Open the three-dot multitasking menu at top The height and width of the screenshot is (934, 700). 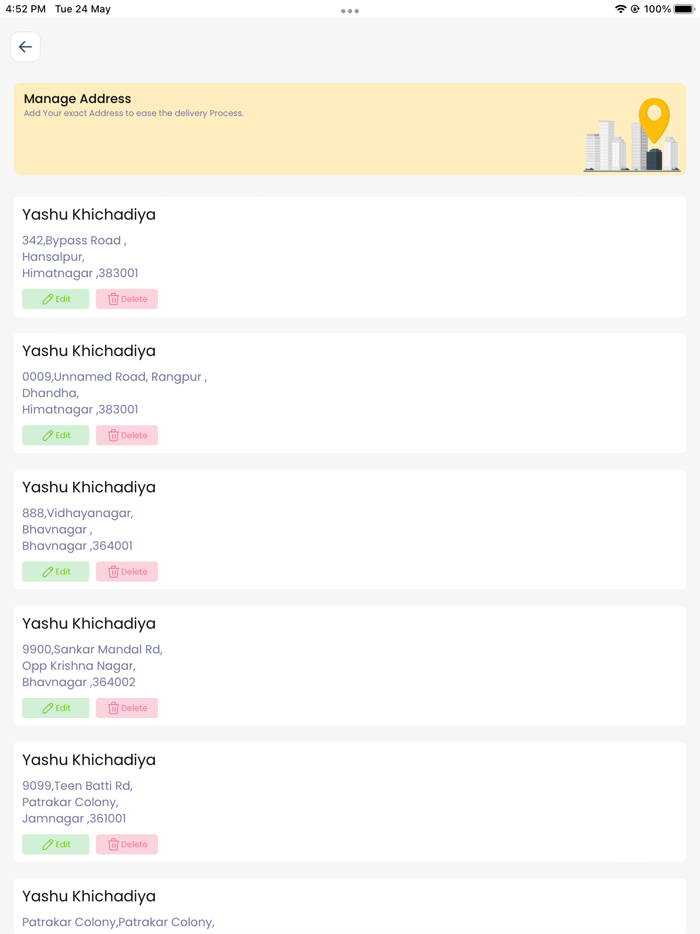click(x=350, y=11)
